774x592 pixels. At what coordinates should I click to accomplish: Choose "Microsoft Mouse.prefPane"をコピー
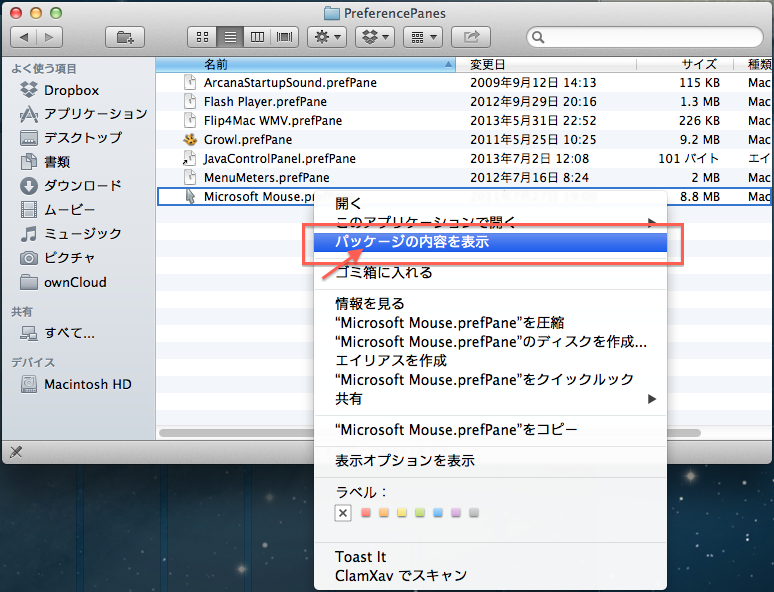(x=490, y=430)
